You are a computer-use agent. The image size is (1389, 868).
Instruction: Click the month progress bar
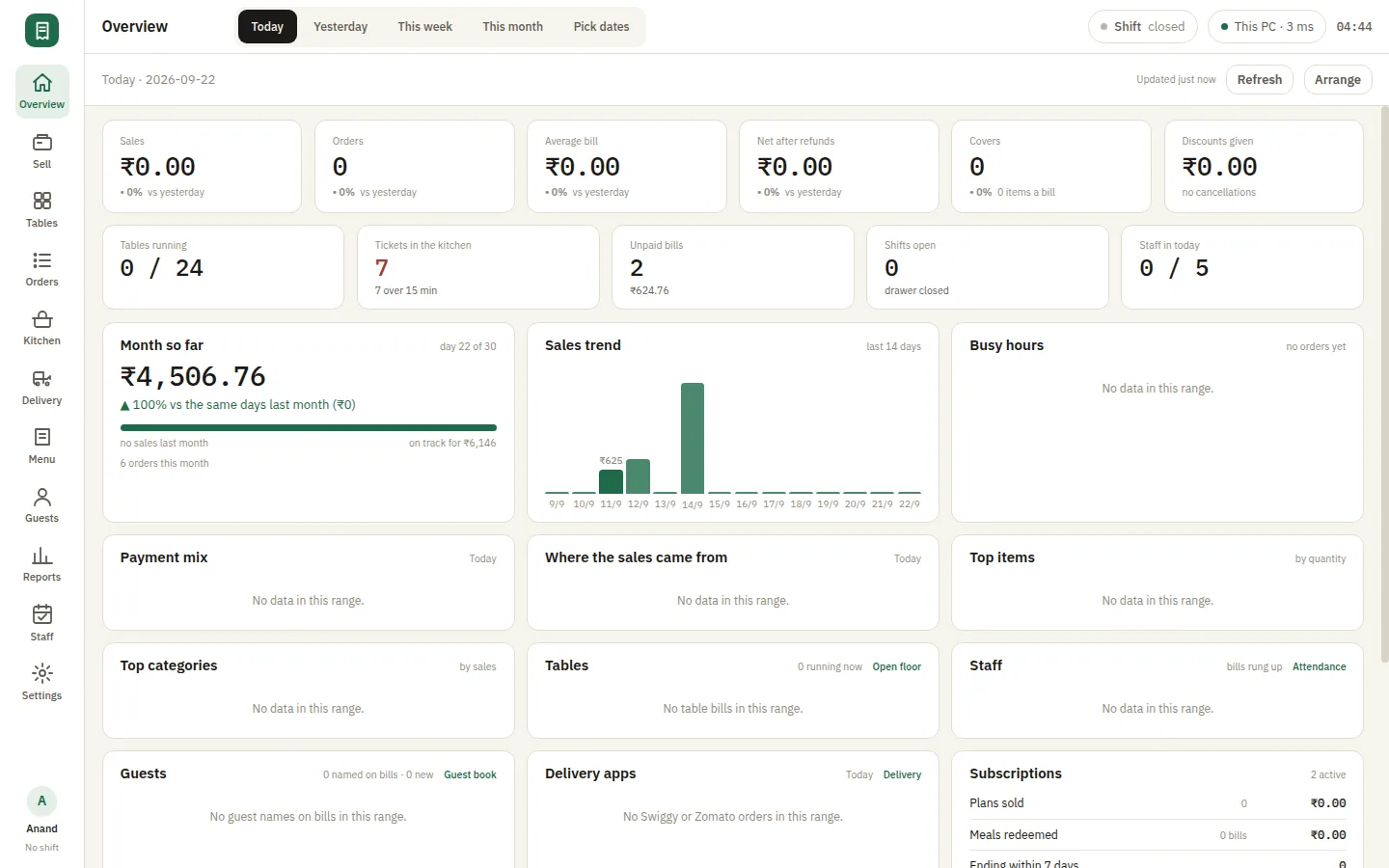pos(308,427)
